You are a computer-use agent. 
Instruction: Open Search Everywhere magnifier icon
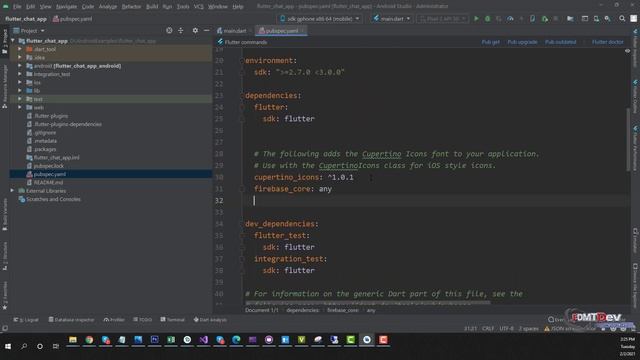622,19
